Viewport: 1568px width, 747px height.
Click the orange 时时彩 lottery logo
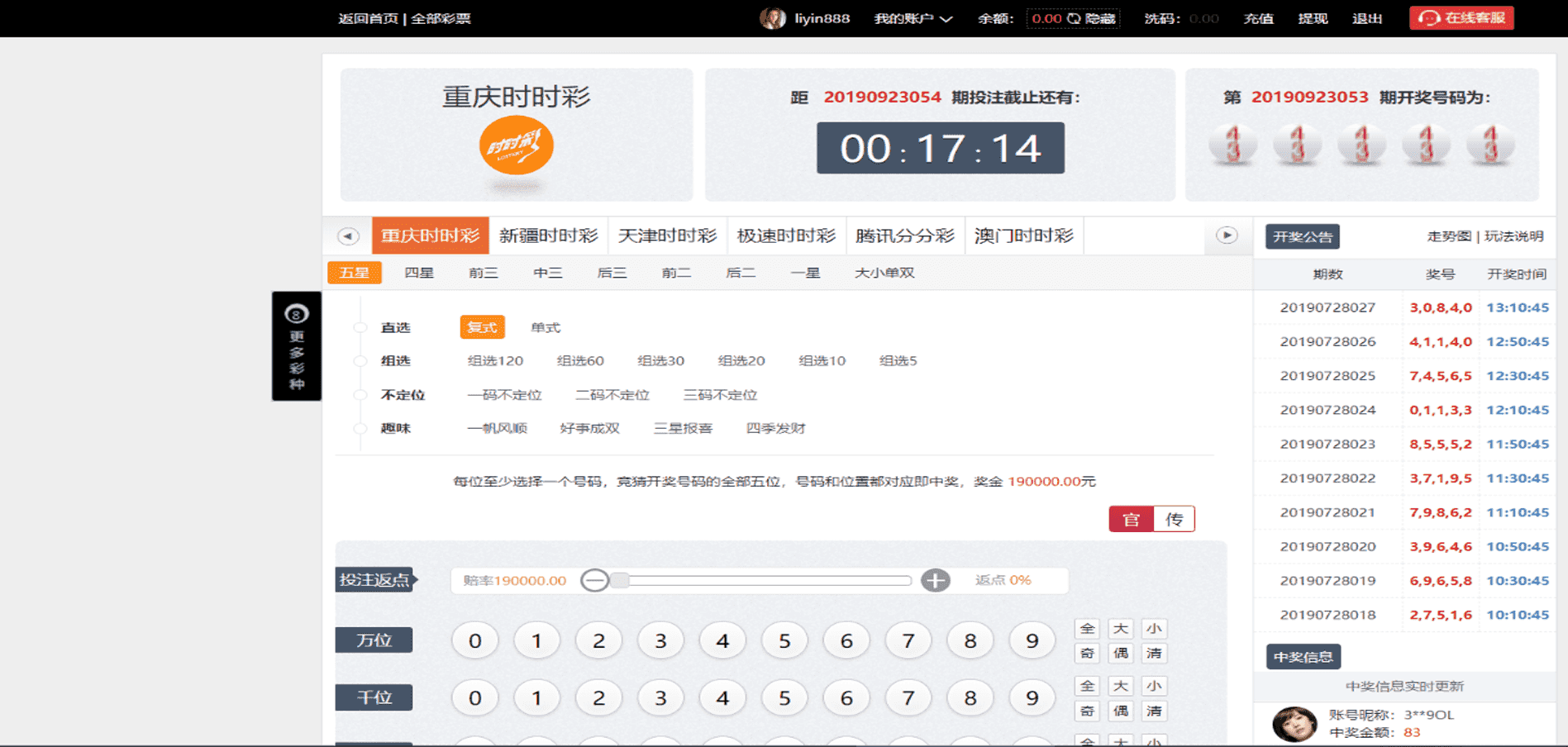516,146
